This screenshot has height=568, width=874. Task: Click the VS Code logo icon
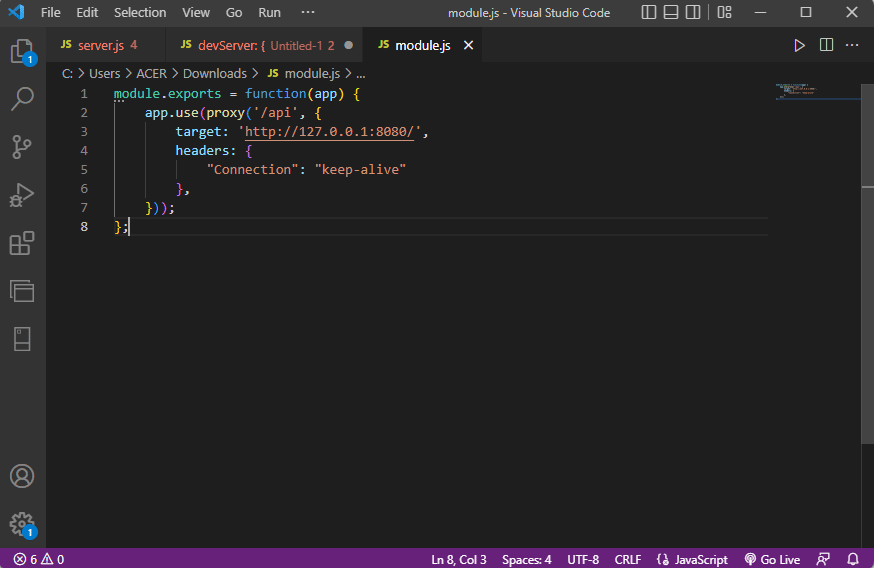click(16, 12)
